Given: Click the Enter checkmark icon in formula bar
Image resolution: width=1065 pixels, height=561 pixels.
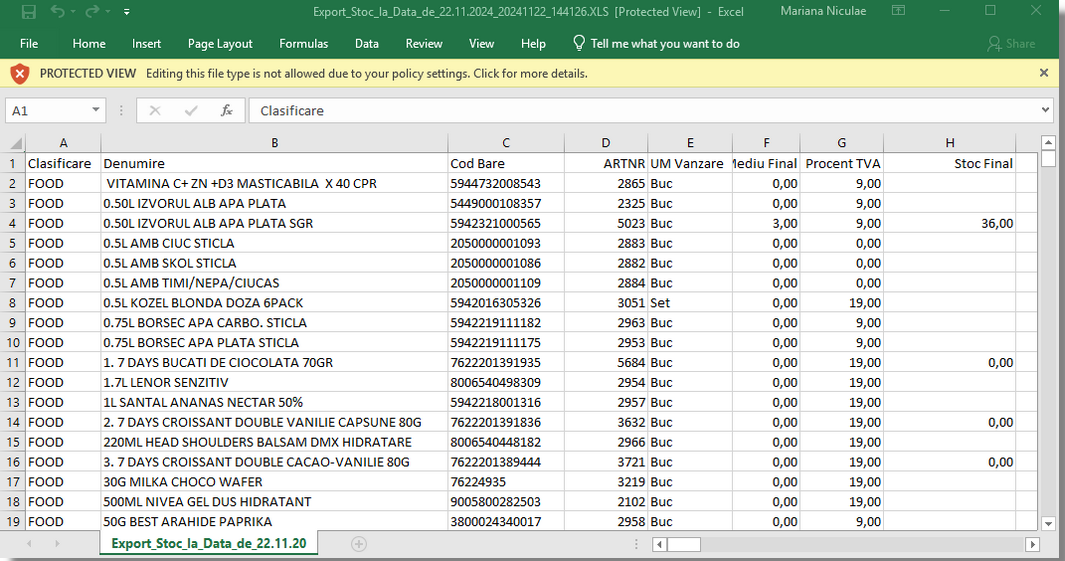Looking at the screenshot, I should 191,111.
